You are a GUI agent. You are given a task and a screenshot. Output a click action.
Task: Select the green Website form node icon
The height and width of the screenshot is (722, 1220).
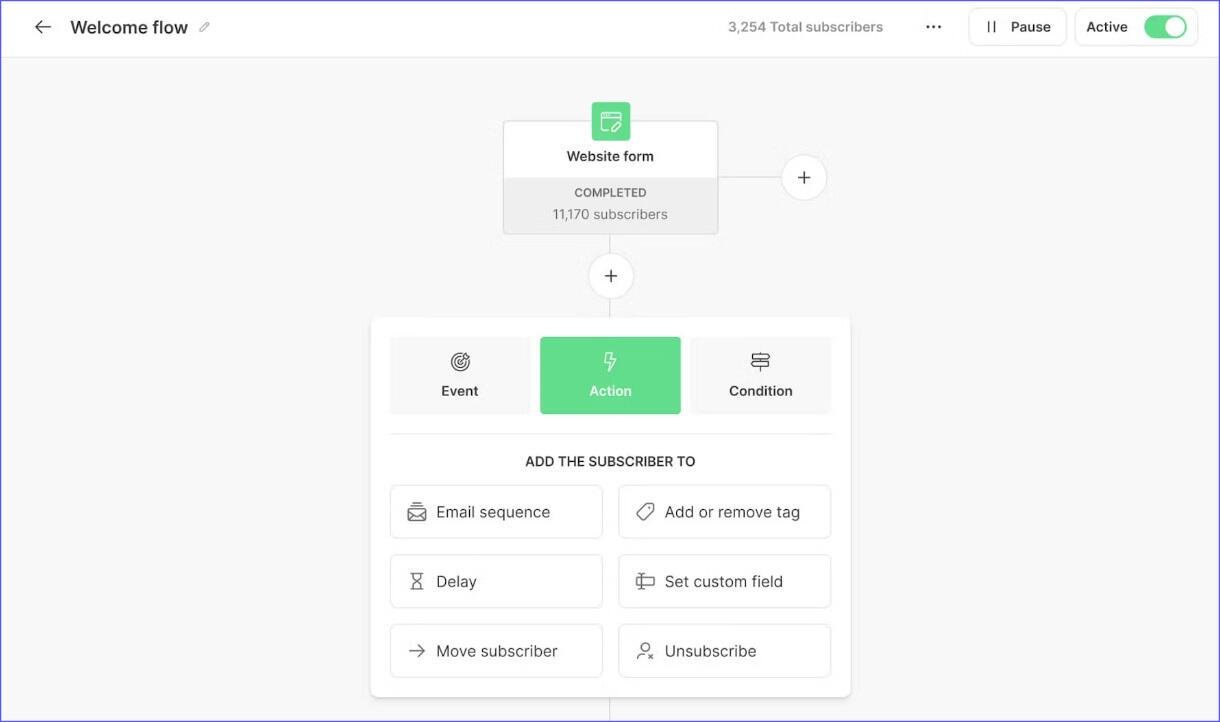click(x=610, y=121)
